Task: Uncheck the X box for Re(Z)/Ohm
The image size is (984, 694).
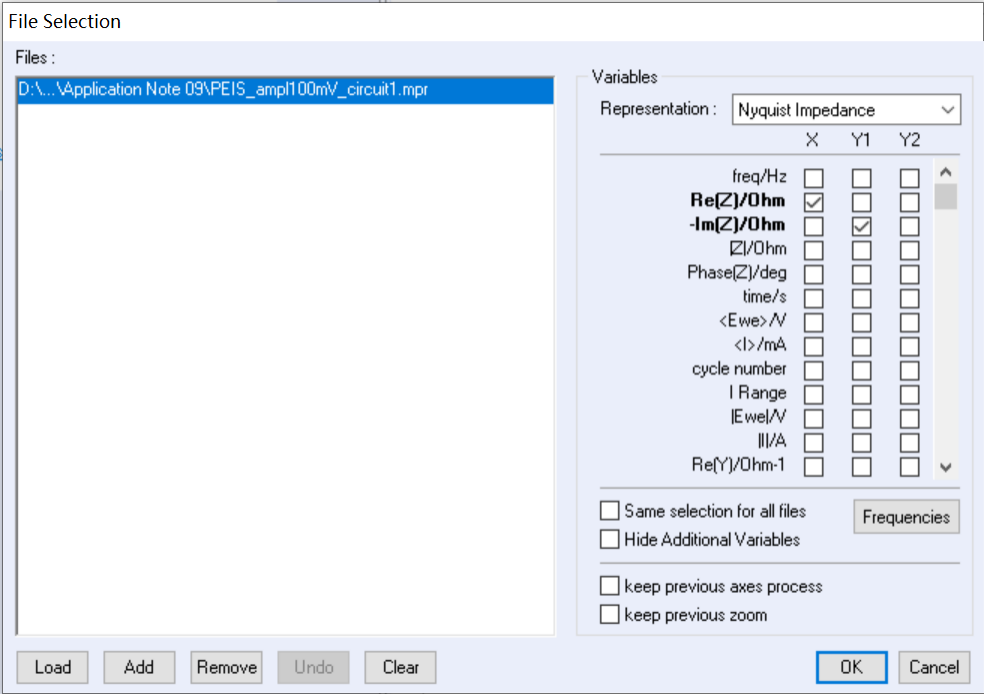Action: 814,202
